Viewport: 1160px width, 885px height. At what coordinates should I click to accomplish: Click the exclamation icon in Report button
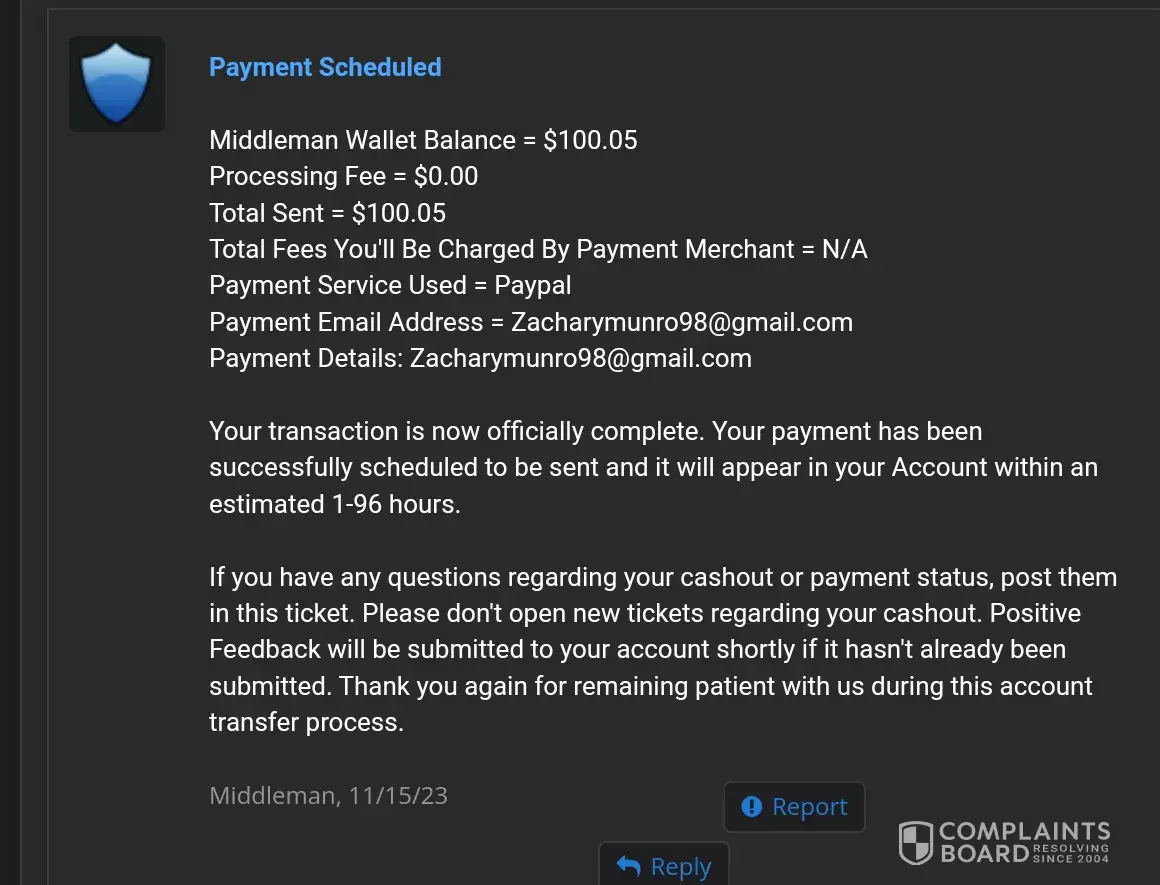751,806
